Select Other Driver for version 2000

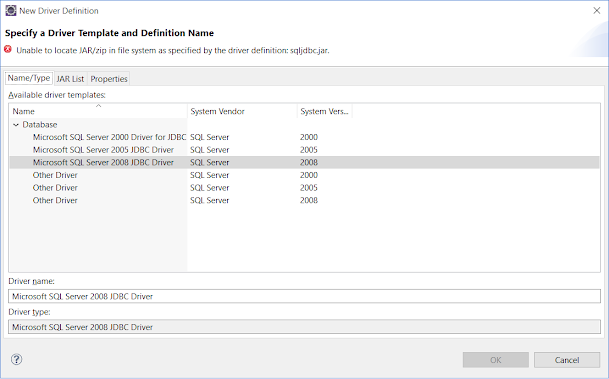click(55, 175)
